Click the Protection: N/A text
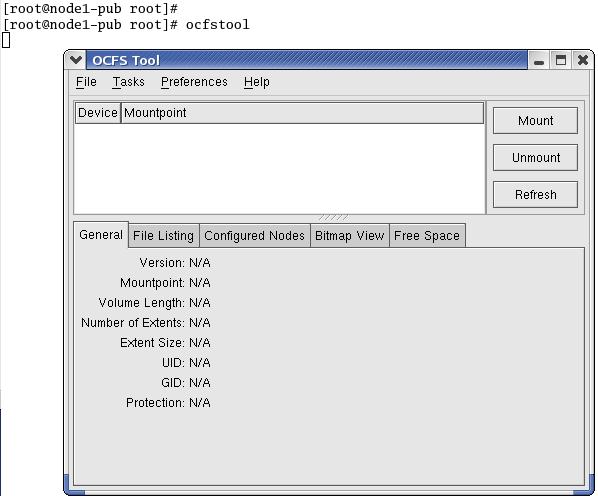The image size is (598, 496). (168, 403)
